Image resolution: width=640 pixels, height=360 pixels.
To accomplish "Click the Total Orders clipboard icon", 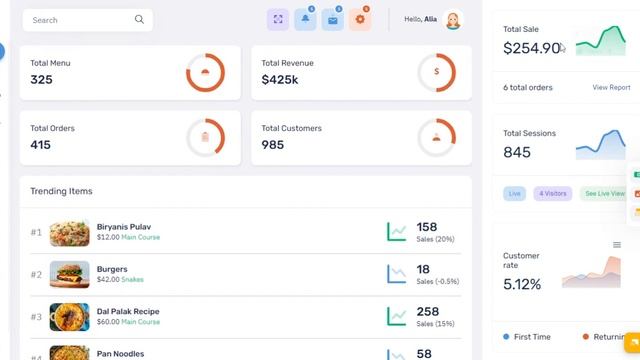I will 205,138.
